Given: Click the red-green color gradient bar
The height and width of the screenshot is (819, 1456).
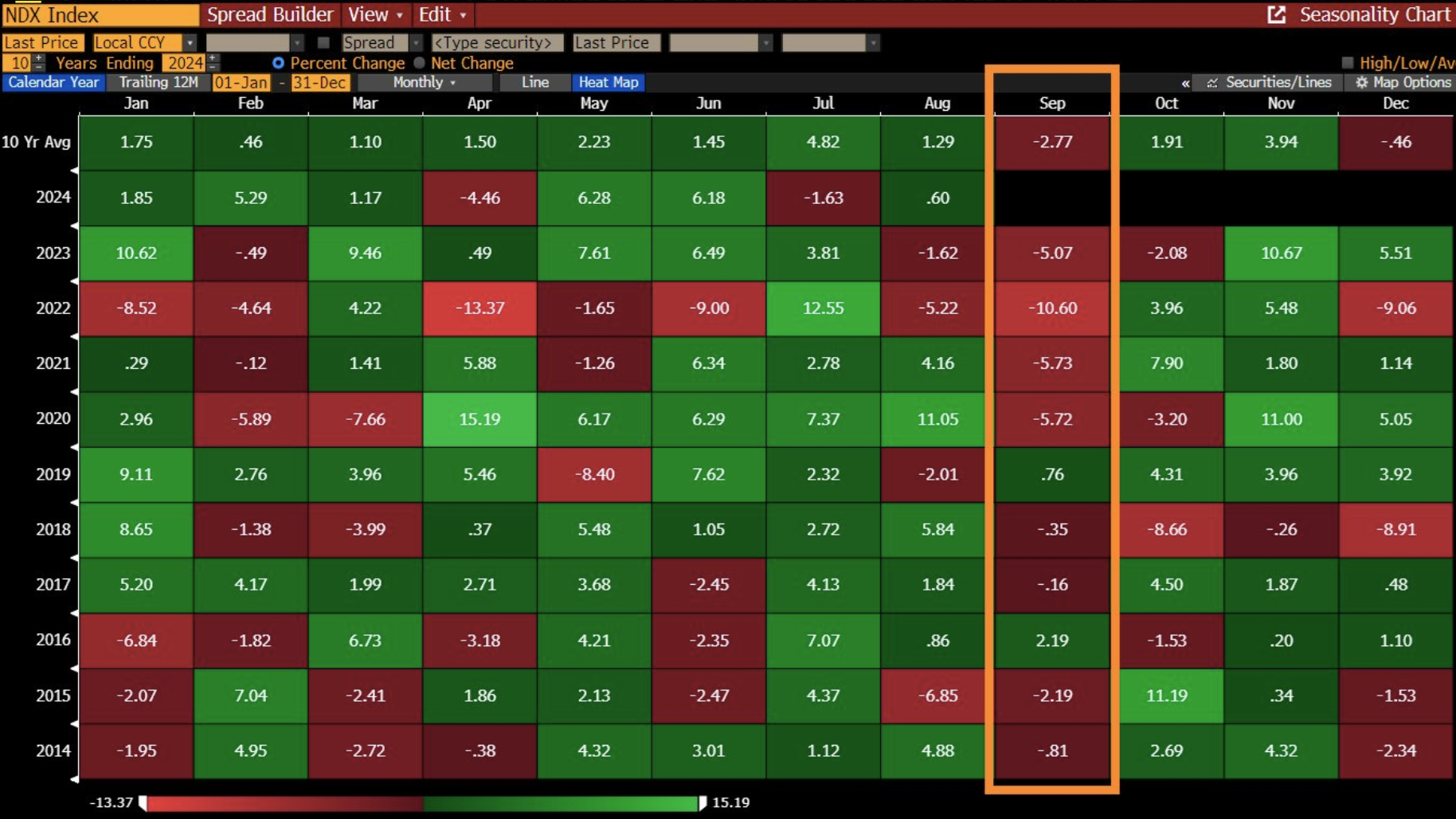Looking at the screenshot, I should coord(423,803).
